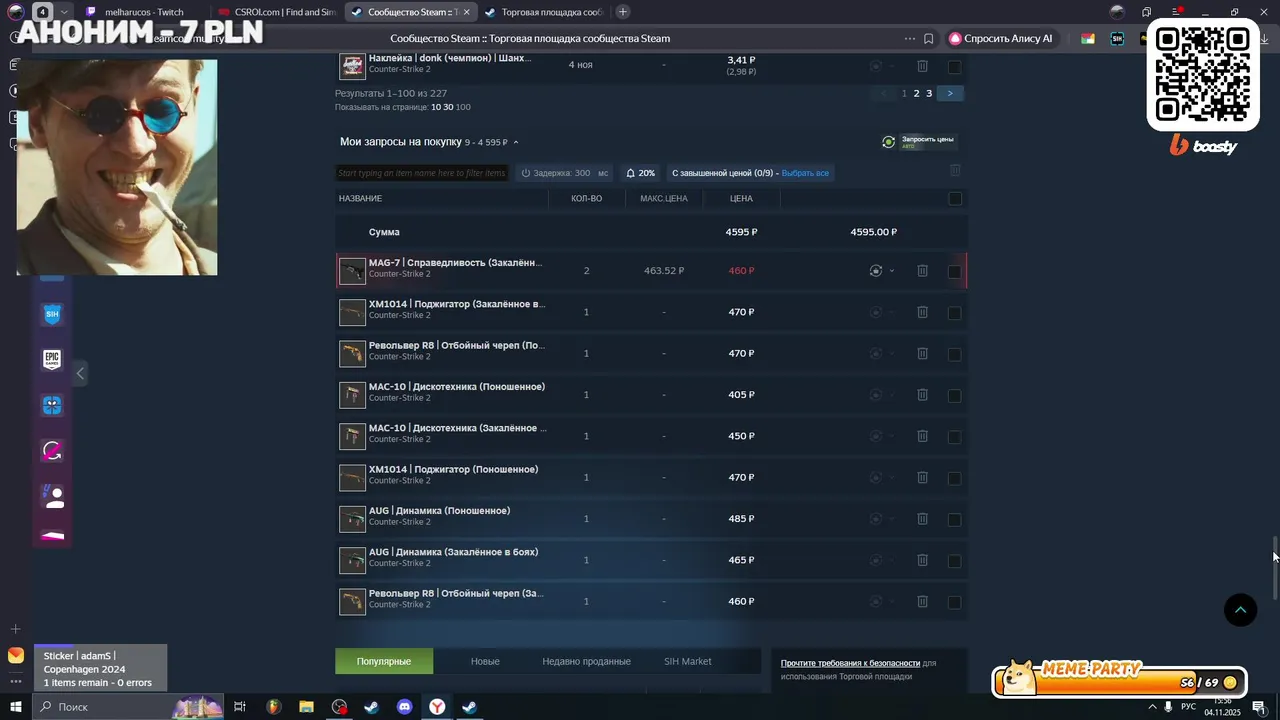
Task: Click the microphone icon in system tray
Action: (x=1168, y=707)
